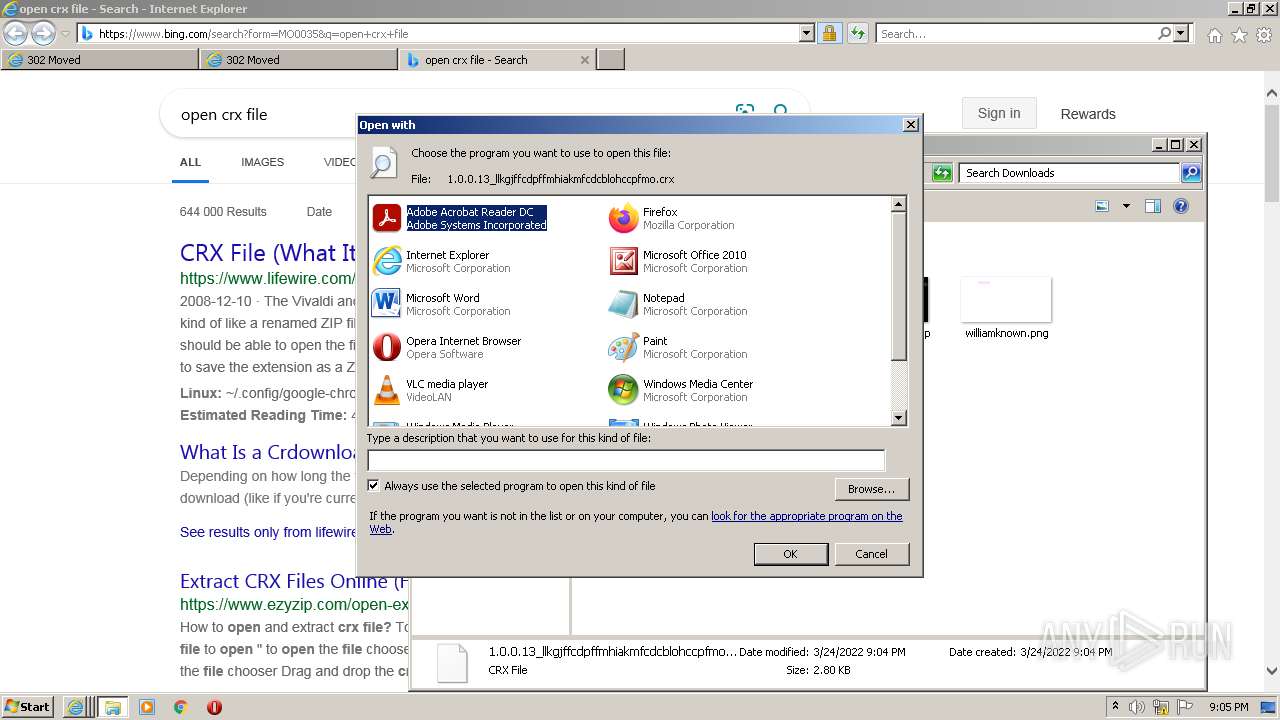1280x720 pixels.
Task: Click IE back navigation button
Action: point(15,33)
